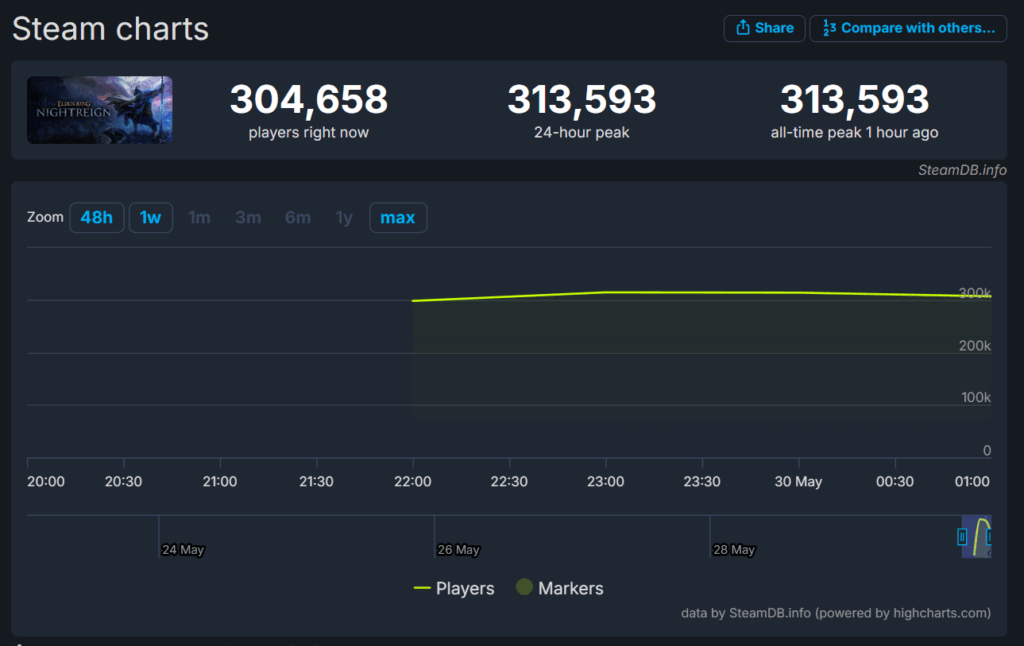The height and width of the screenshot is (646, 1024).
Task: Click the data by SteamDB.info footer credit
Action: 835,613
